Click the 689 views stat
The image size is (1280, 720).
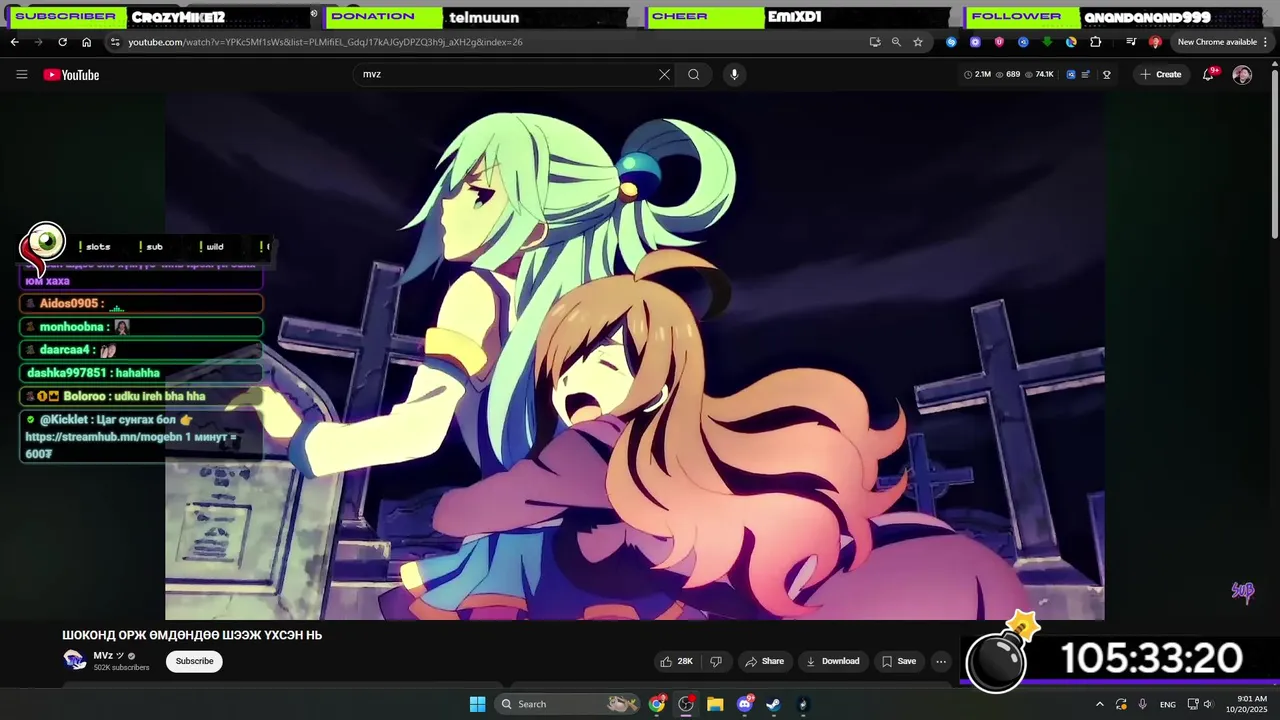(1008, 74)
